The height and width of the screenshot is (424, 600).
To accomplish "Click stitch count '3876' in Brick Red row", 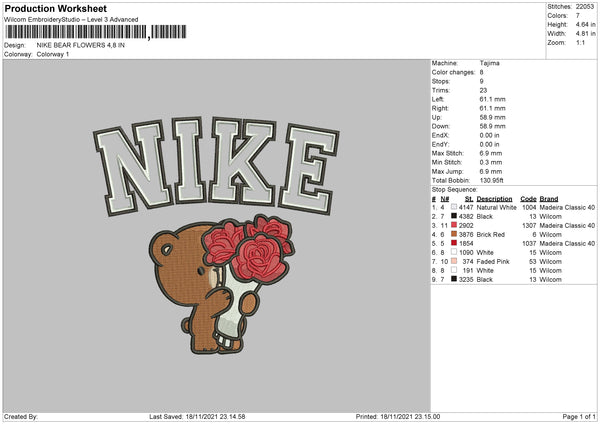I will (x=466, y=235).
